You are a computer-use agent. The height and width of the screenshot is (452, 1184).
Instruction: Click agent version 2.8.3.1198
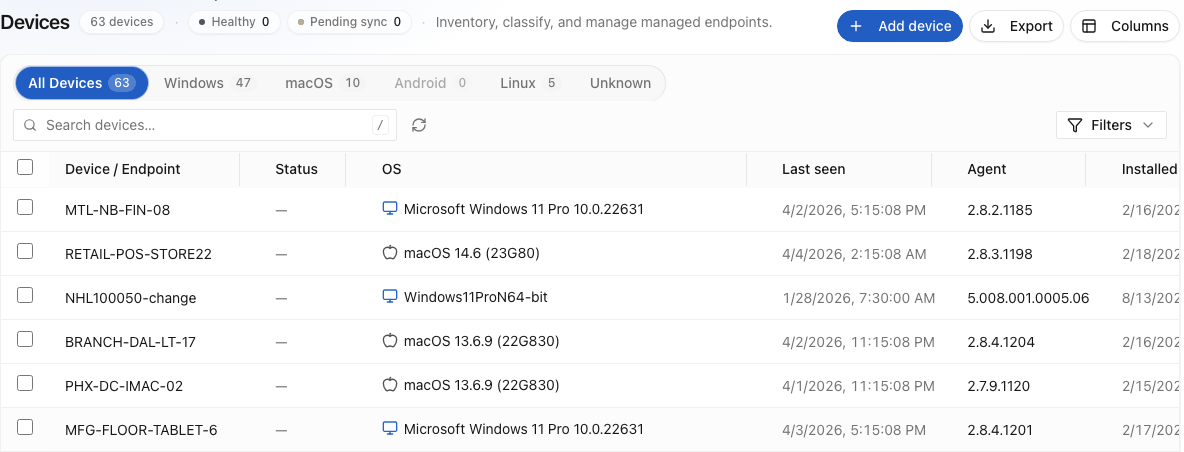tap(1000, 254)
